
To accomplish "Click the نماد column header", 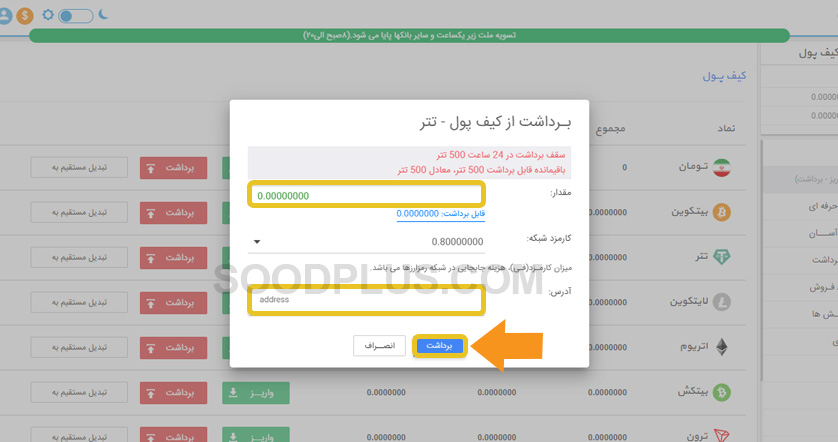I will tap(726, 128).
